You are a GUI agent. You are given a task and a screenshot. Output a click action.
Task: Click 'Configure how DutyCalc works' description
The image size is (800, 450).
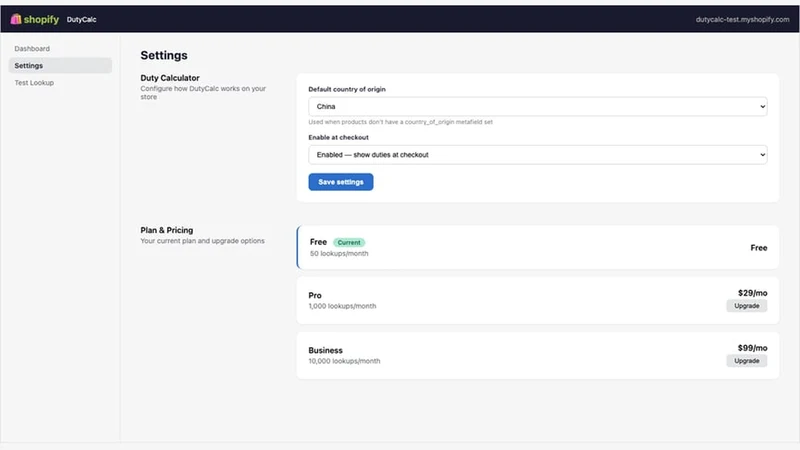[203, 92]
